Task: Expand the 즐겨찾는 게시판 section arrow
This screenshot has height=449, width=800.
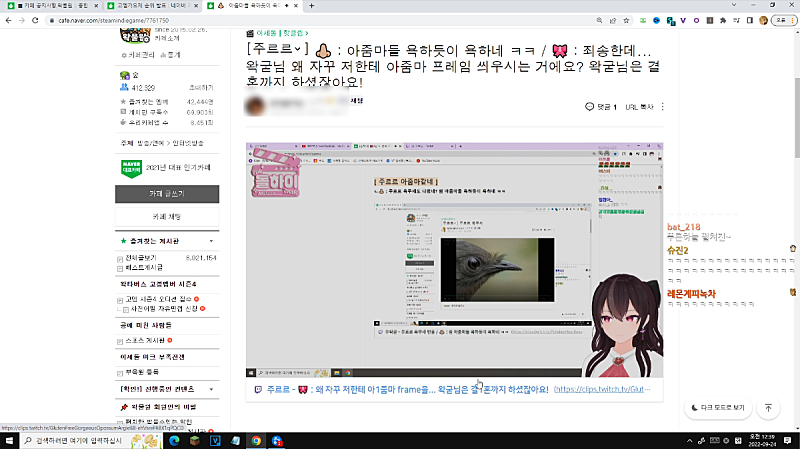Action: [210, 242]
